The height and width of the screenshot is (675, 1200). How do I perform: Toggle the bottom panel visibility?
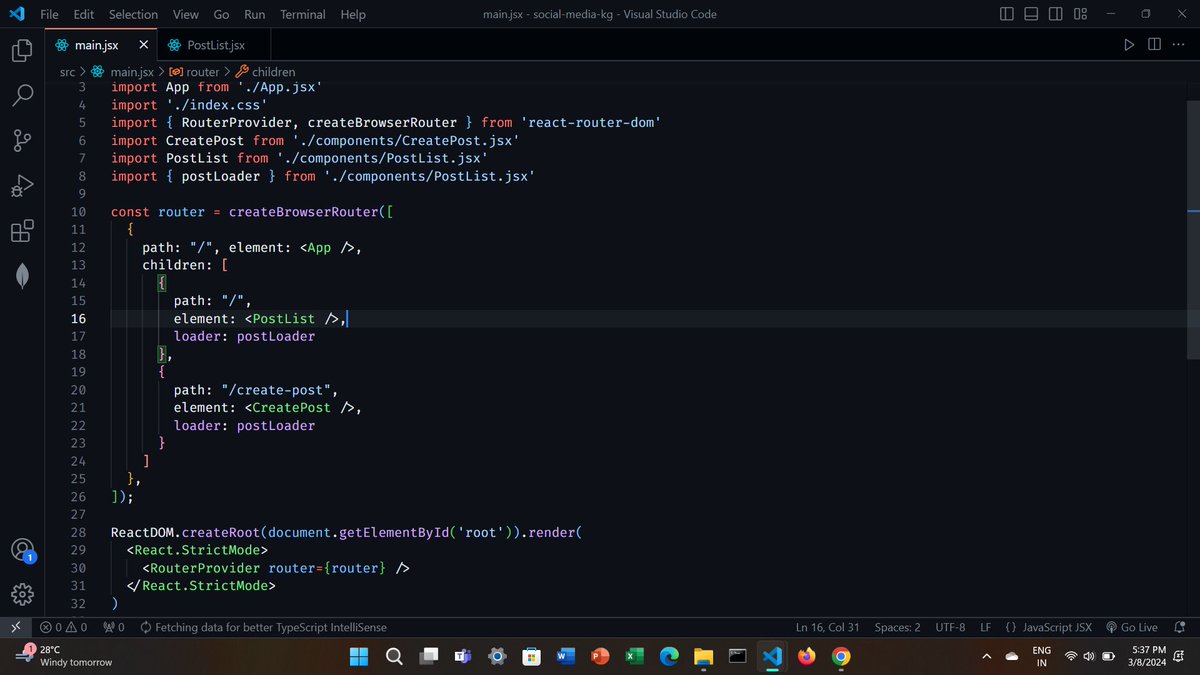1030,13
